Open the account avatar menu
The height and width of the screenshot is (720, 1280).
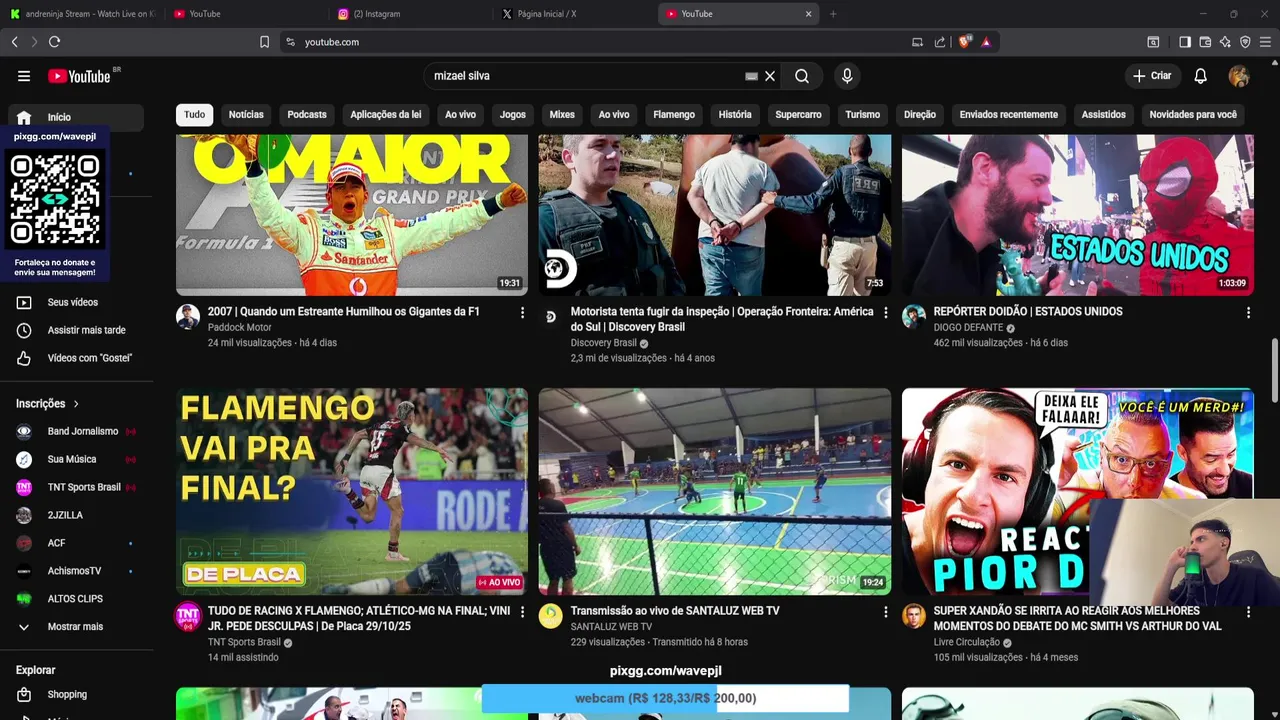pyautogui.click(x=1239, y=76)
